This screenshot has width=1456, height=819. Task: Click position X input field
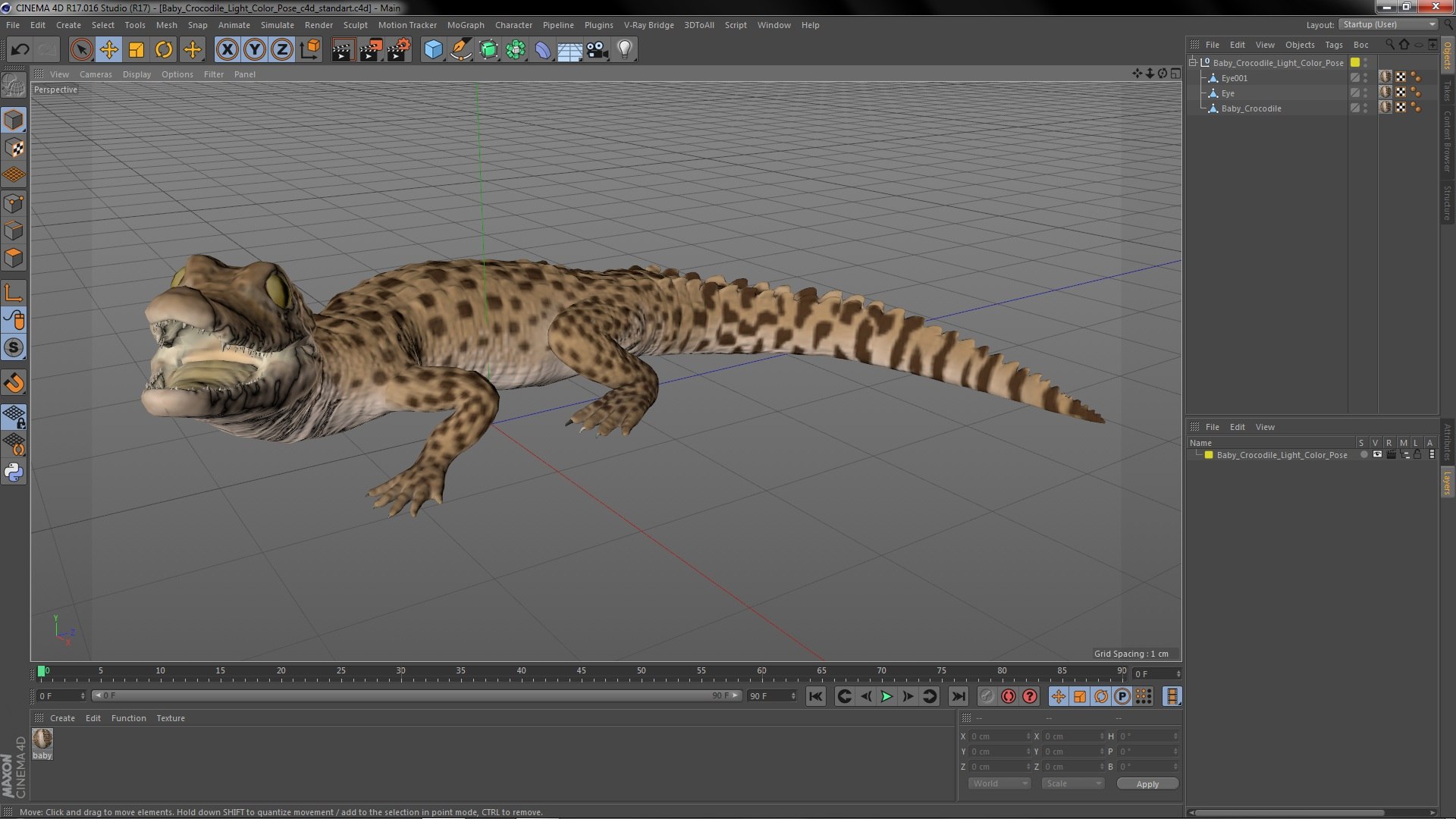click(x=999, y=736)
